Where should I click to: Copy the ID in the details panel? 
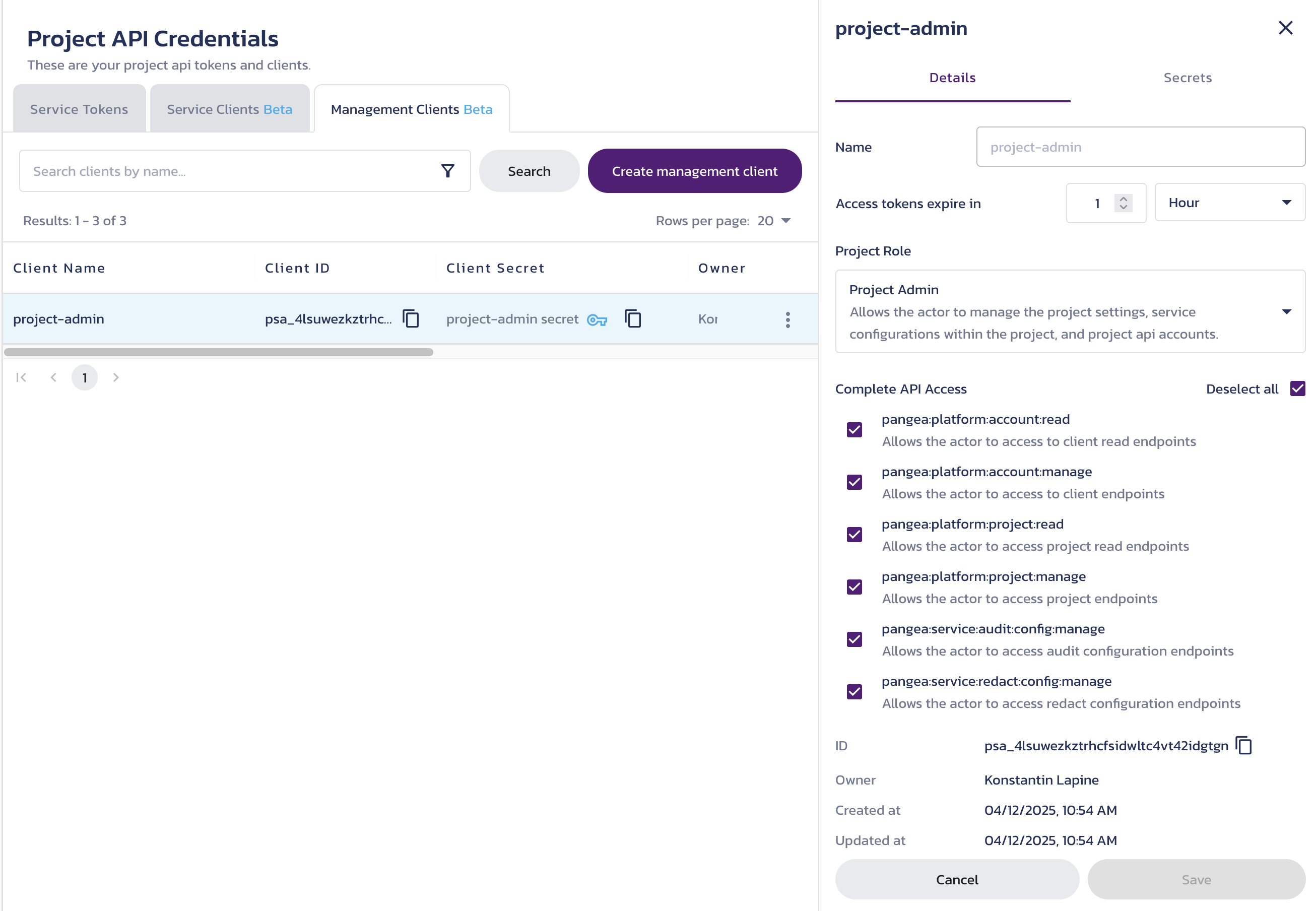pyautogui.click(x=1243, y=745)
